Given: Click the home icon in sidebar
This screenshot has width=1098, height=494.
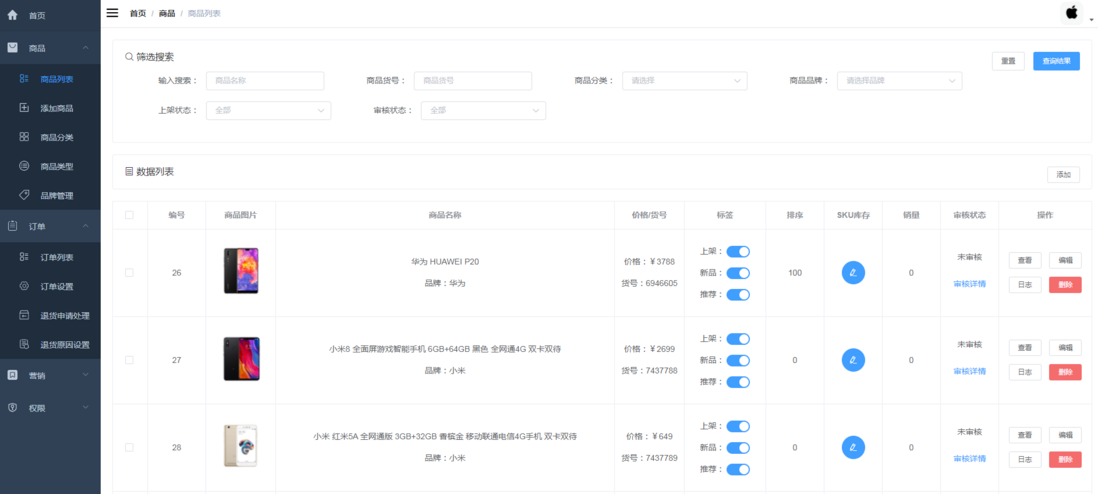Looking at the screenshot, I should pyautogui.click(x=12, y=15).
